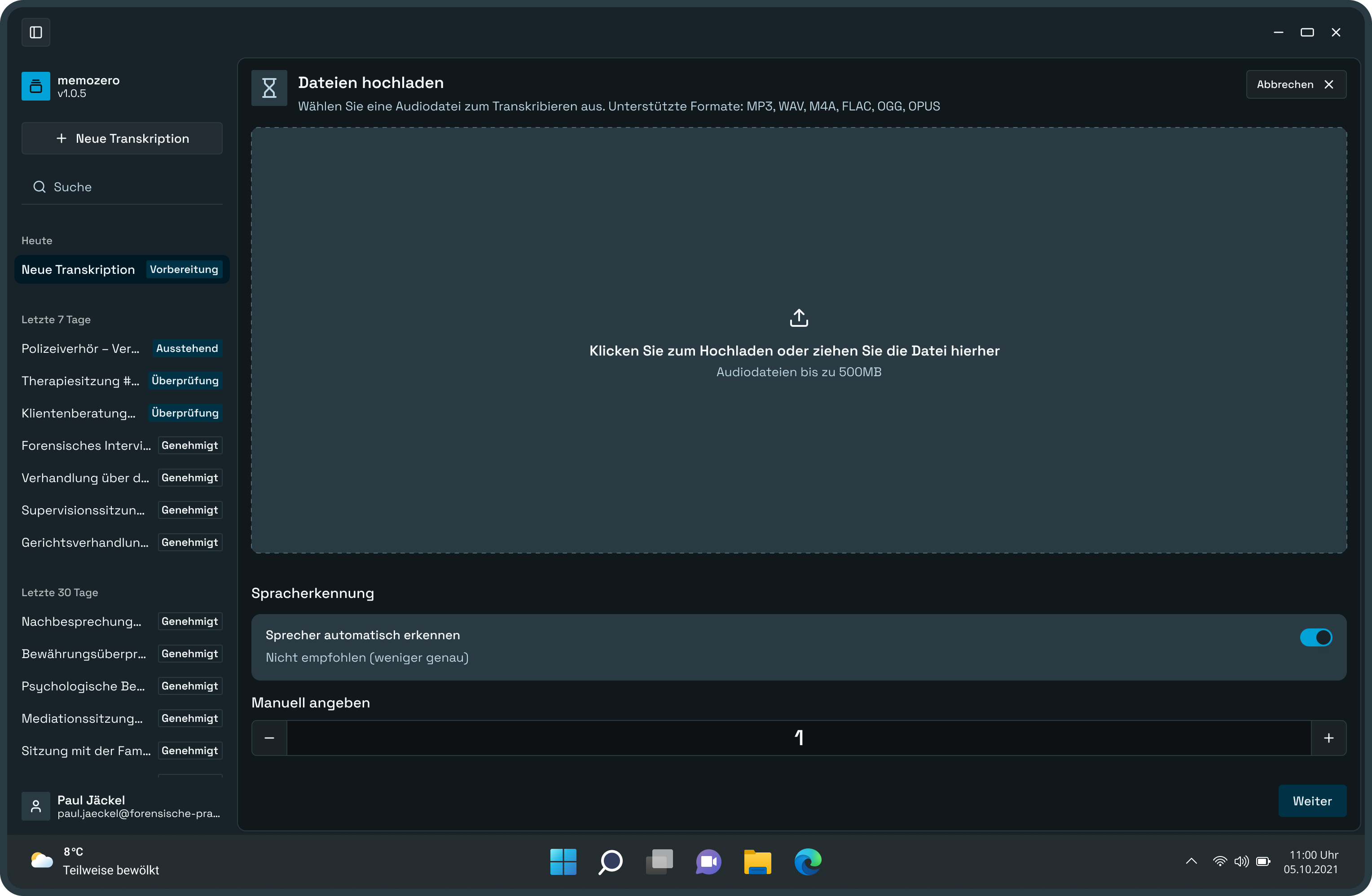The image size is (1372, 896).
Task: Decrease speaker count with minus button
Action: [269, 738]
